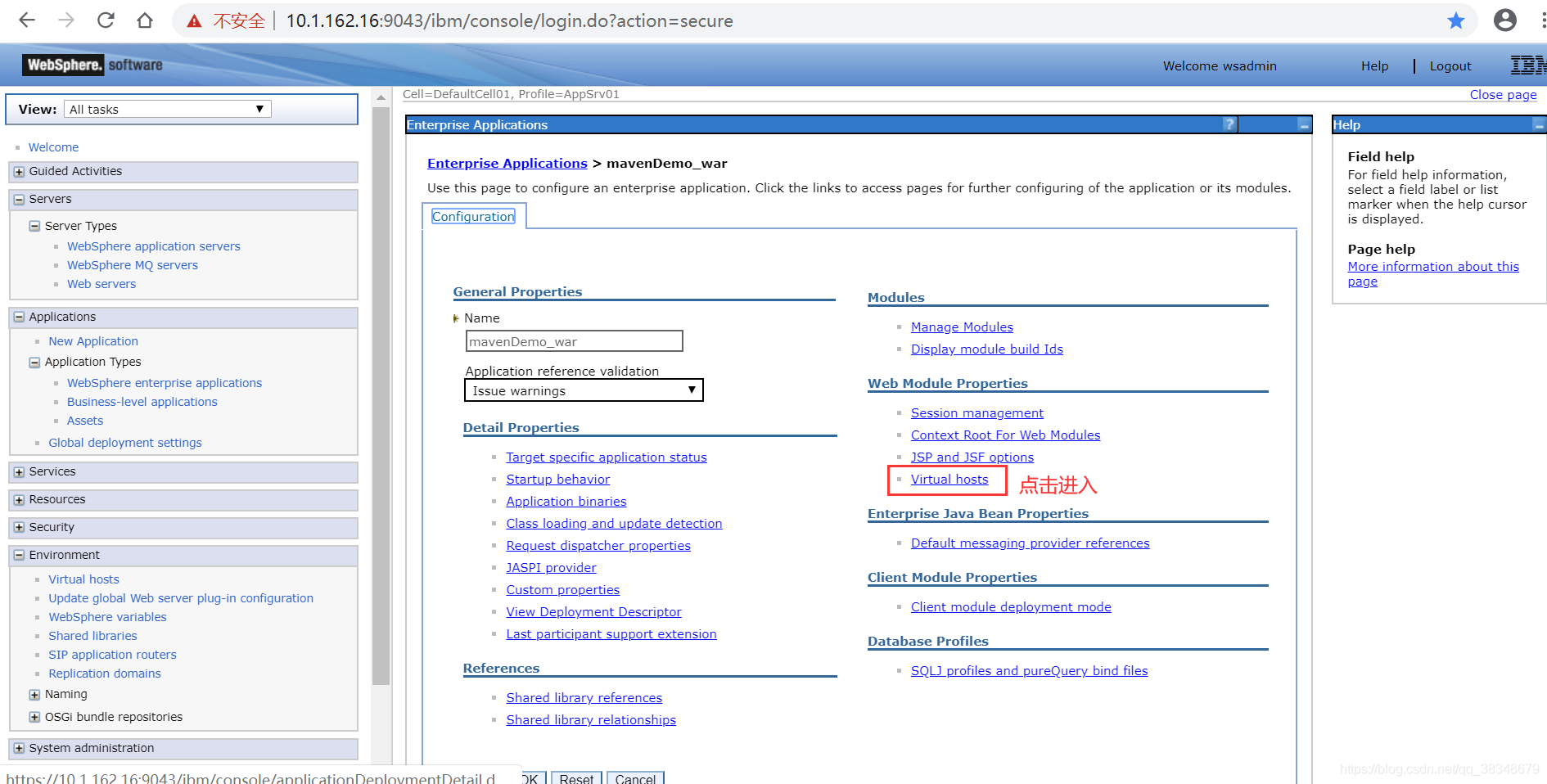Open the browser profile account icon
Screen dimensions: 1547x784
click(x=1504, y=20)
